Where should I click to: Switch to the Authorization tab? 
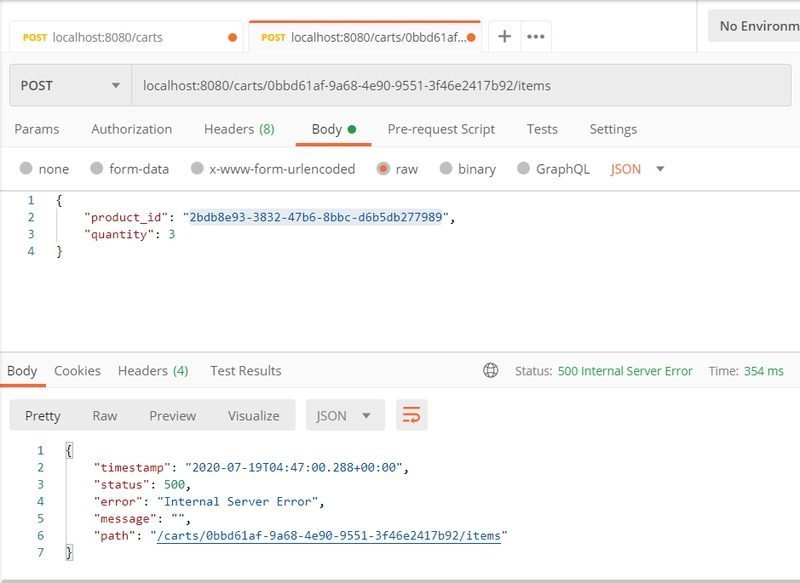click(x=131, y=129)
